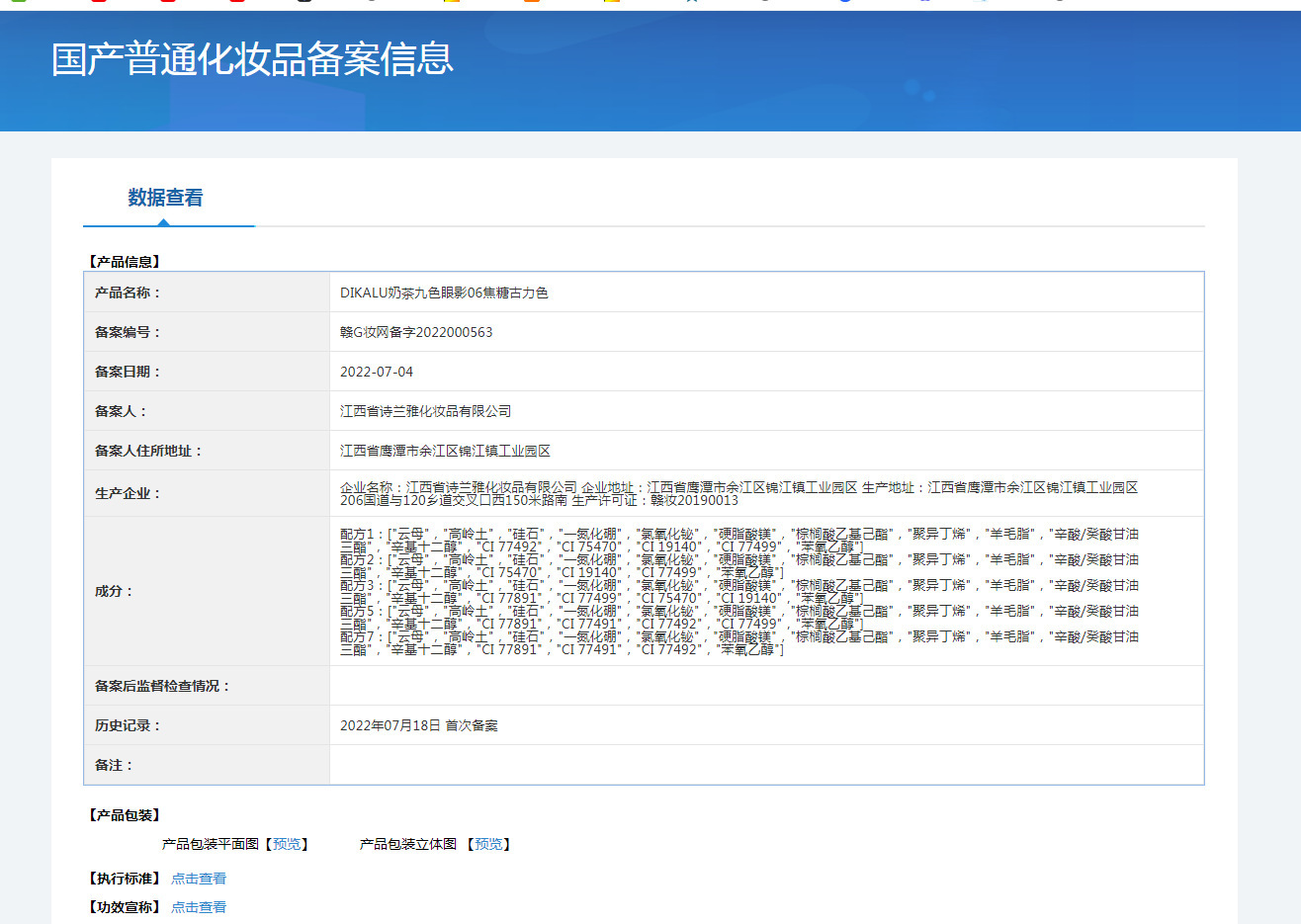
Task: Select the 配方5 ingredient line
Action: pyautogui.click(x=739, y=617)
